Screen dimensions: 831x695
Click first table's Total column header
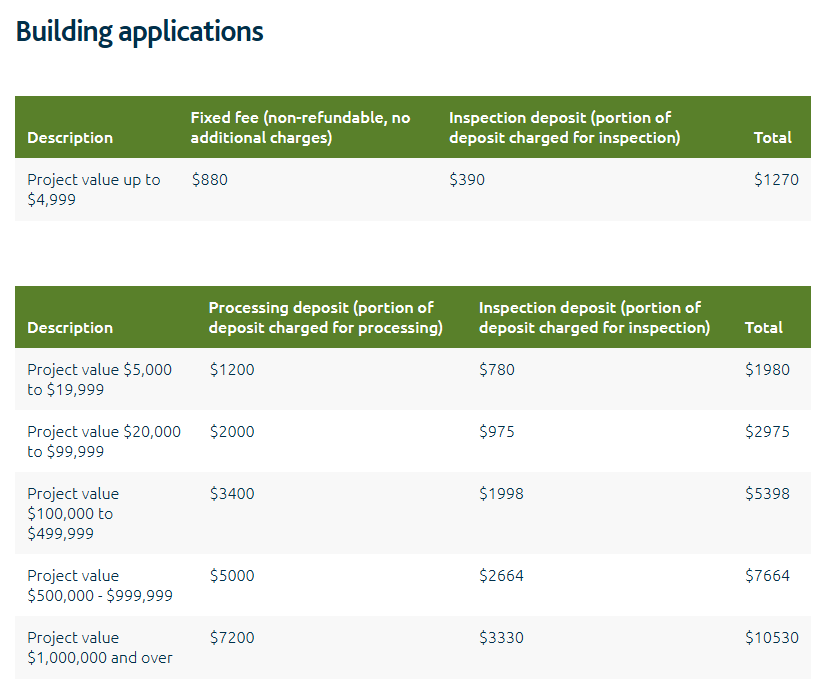772,138
